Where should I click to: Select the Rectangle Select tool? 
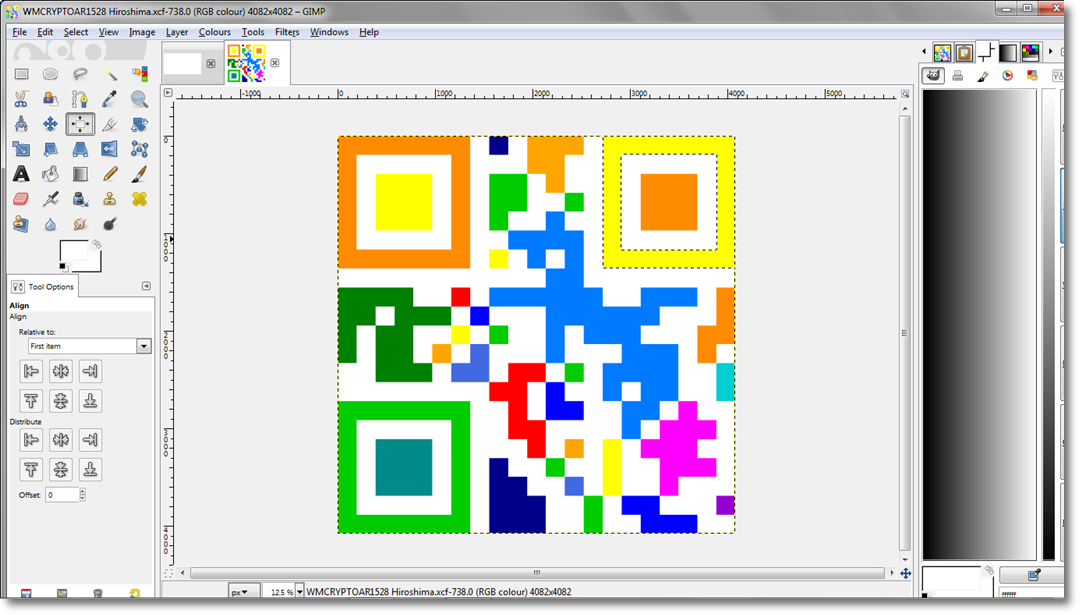(x=21, y=74)
